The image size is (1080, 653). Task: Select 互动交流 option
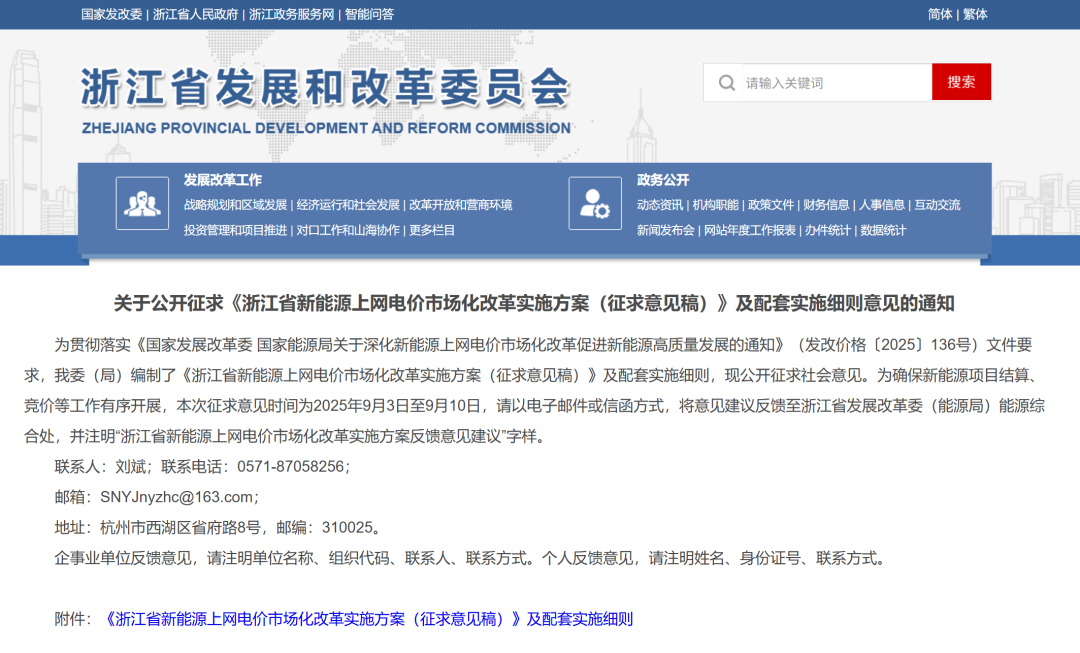[x=938, y=204]
